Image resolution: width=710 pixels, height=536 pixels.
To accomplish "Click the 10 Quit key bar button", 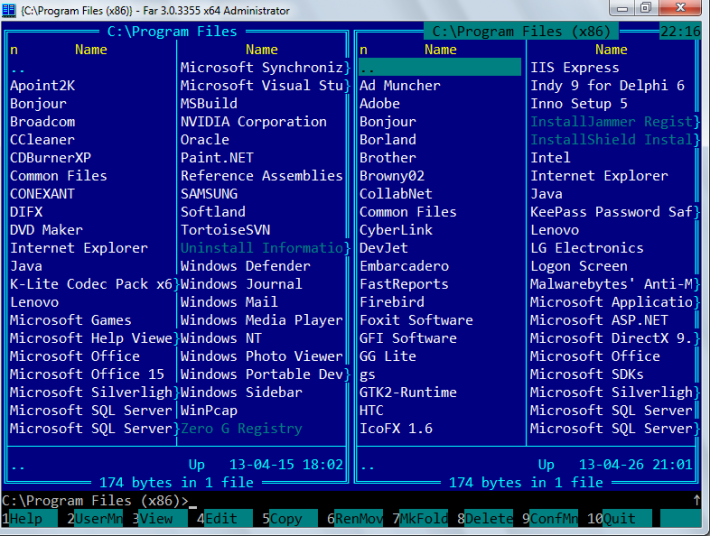I will pos(619,518).
